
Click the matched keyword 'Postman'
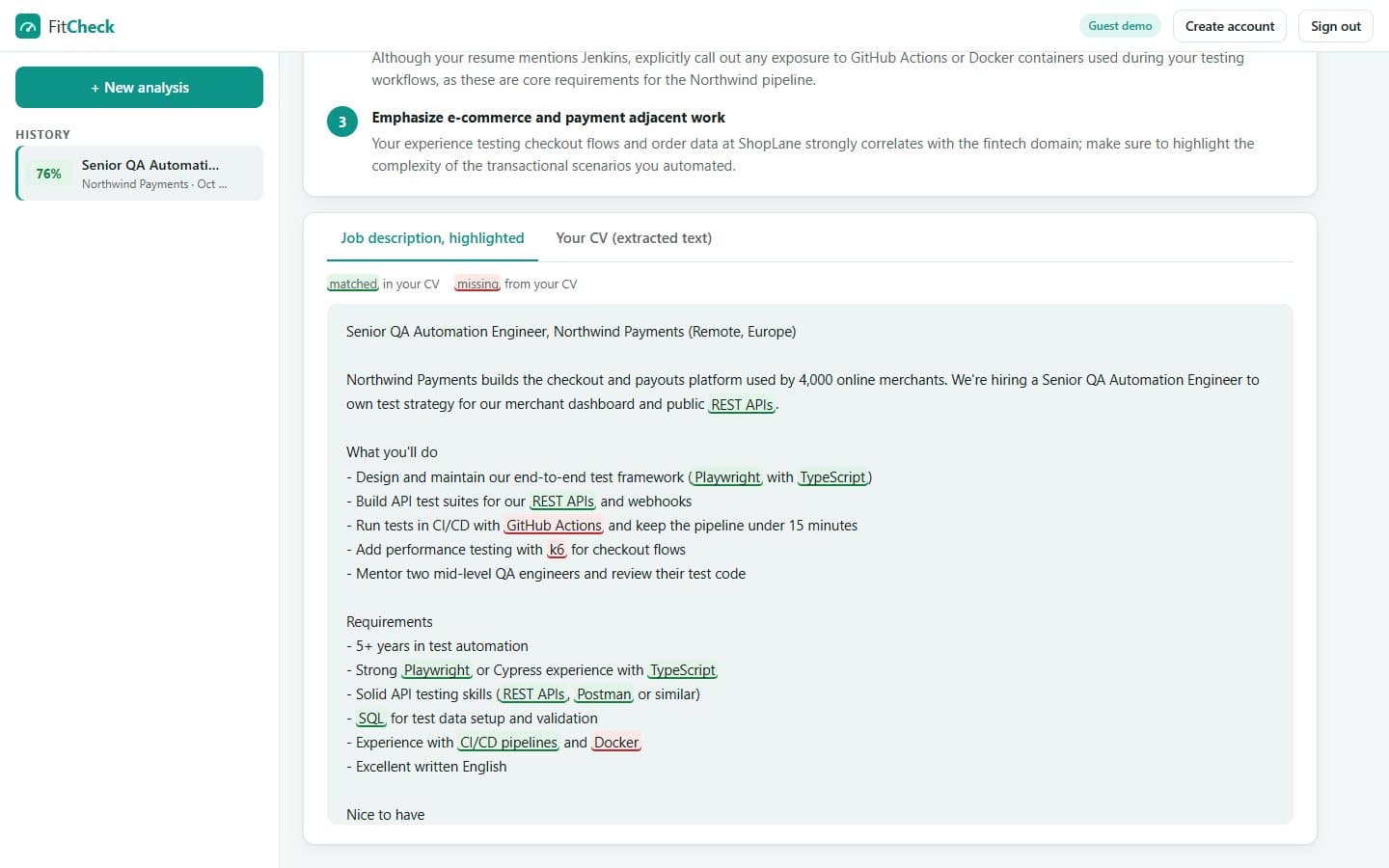tap(604, 694)
